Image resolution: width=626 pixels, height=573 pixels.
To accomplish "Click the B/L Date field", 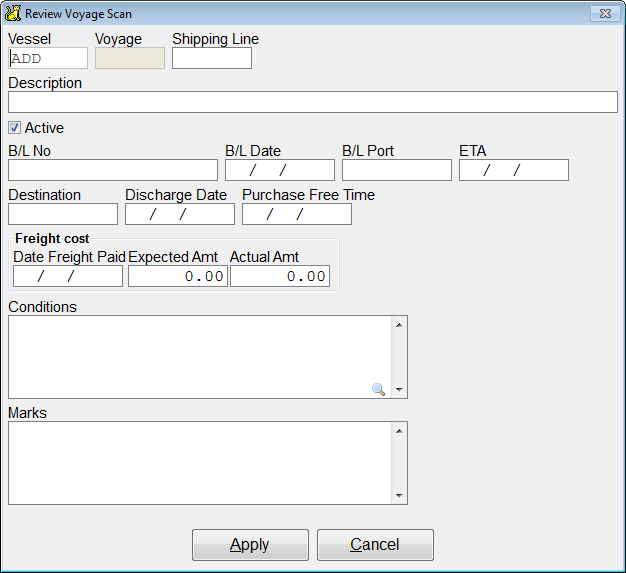I will click(x=280, y=170).
